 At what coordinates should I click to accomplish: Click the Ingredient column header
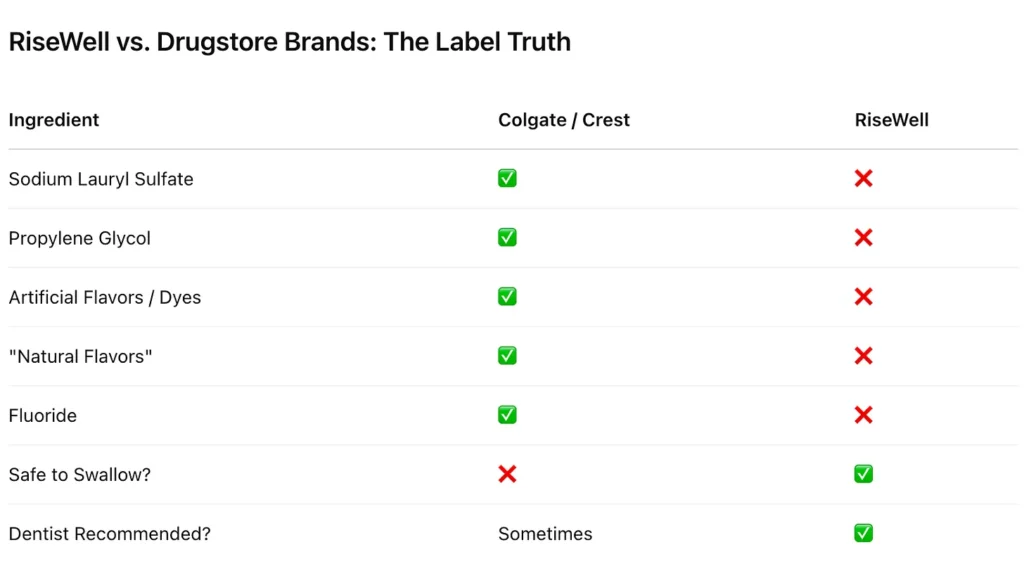tap(54, 120)
